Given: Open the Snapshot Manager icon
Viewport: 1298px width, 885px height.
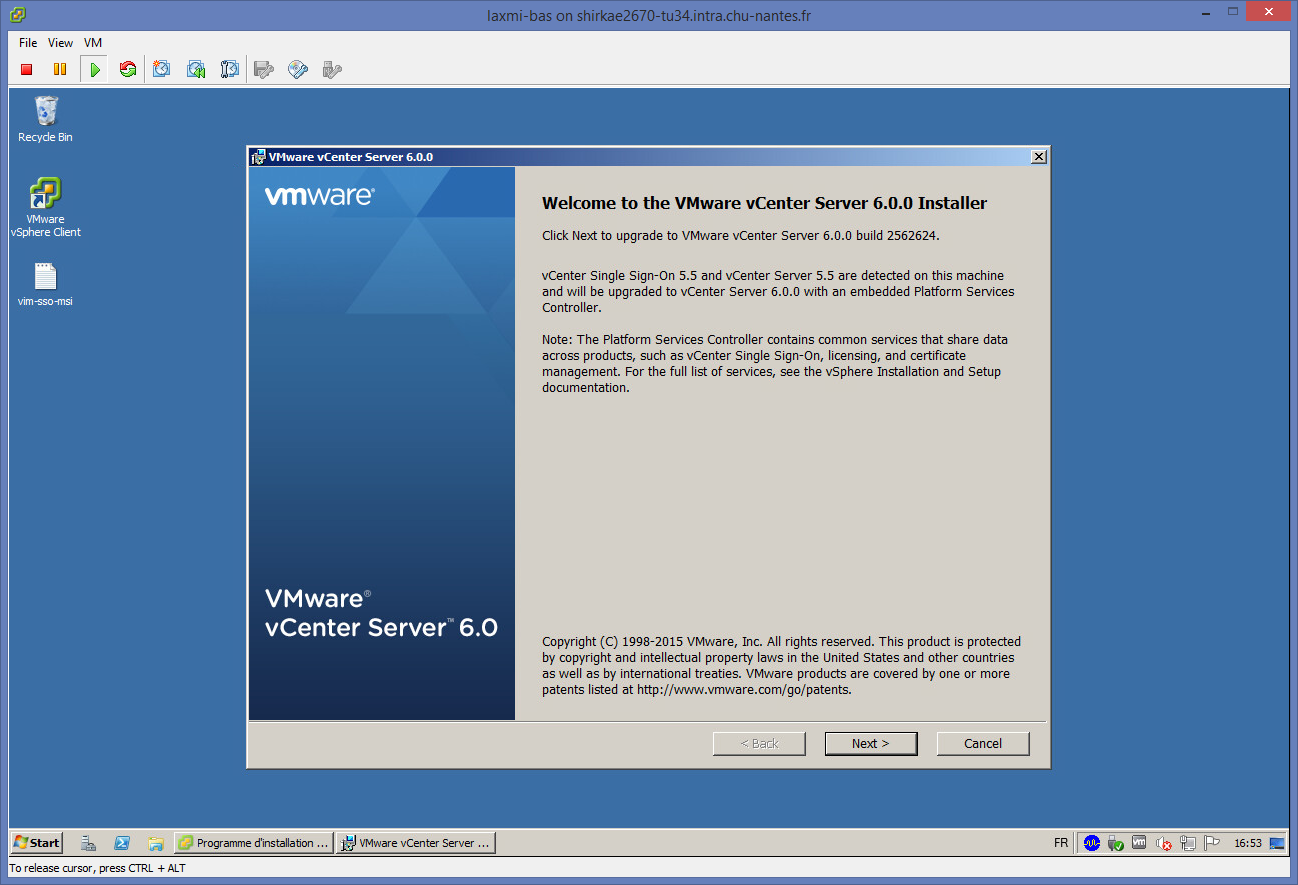Looking at the screenshot, I should tap(229, 69).
